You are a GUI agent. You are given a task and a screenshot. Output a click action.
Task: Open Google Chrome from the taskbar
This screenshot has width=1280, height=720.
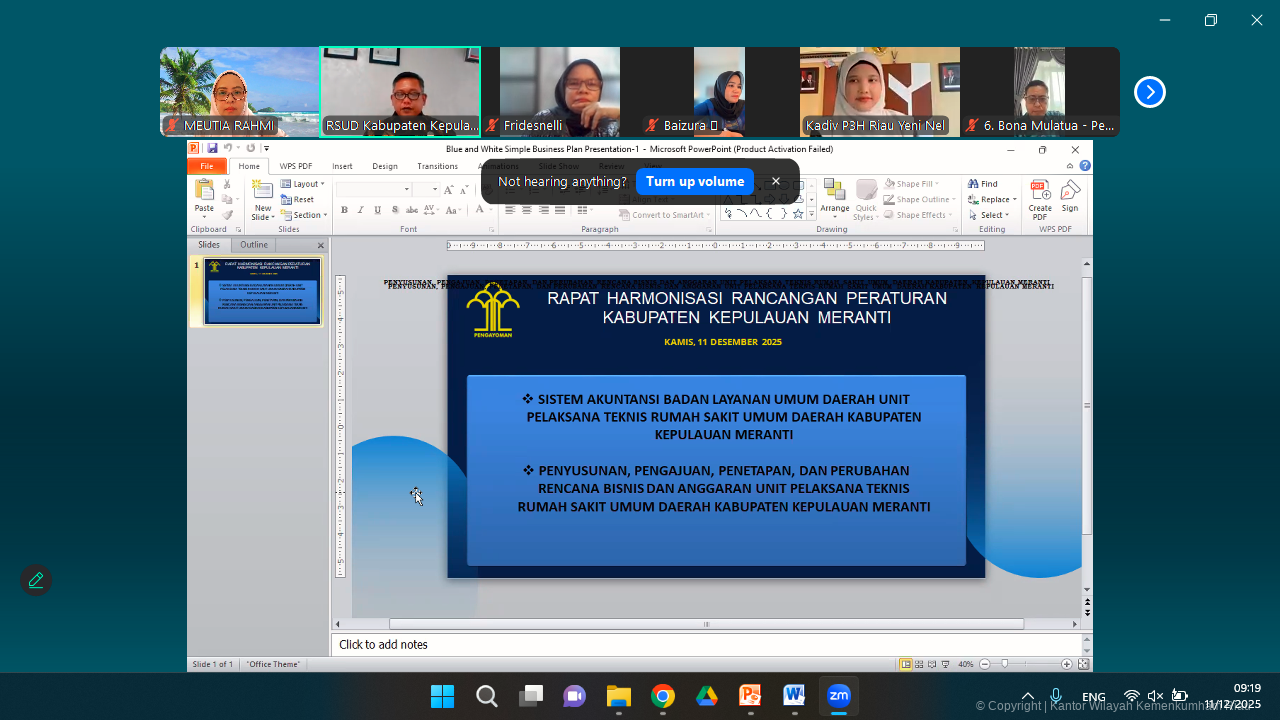[662, 696]
